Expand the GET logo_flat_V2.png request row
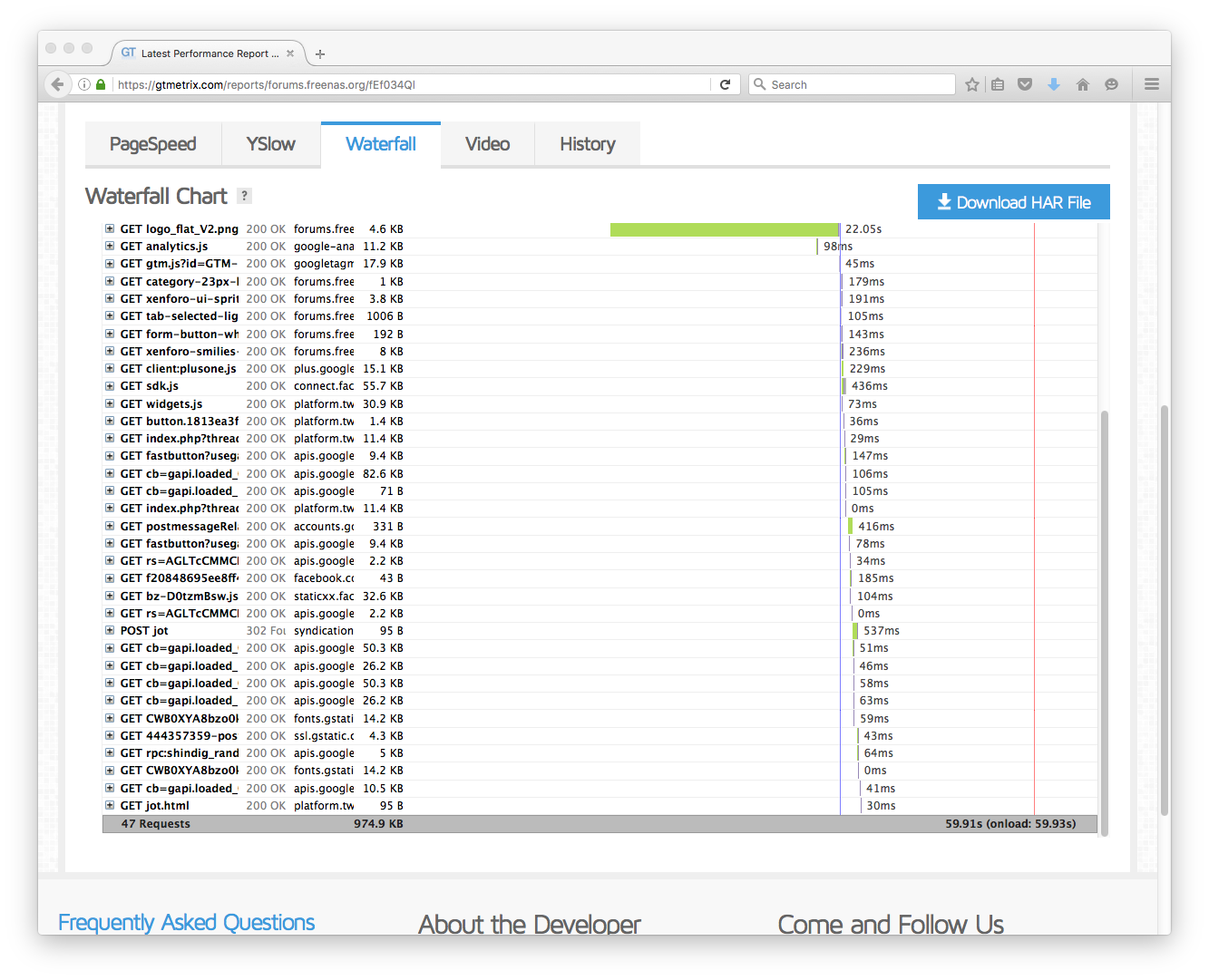This screenshot has height=980, width=1209. (x=110, y=229)
